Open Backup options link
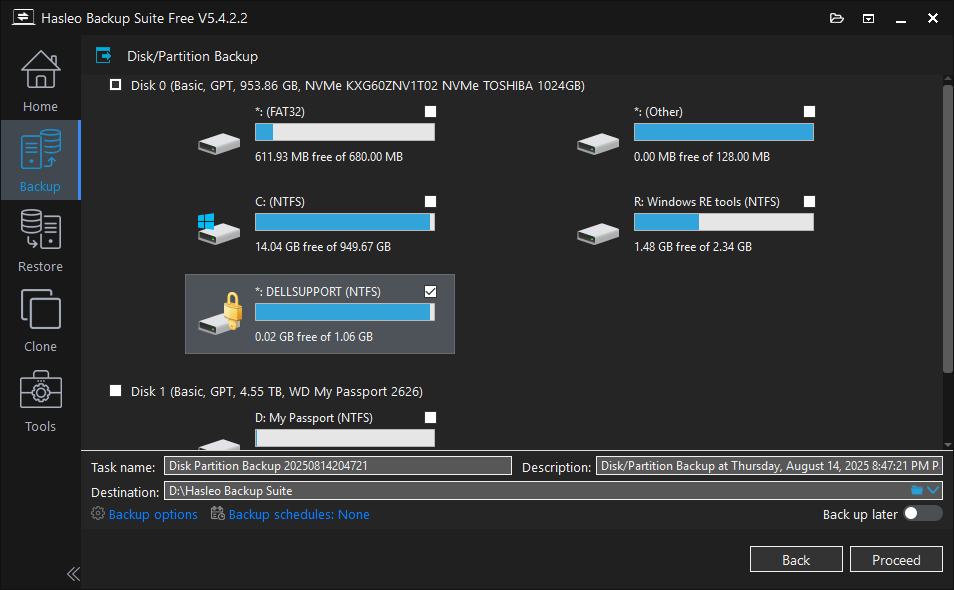954x590 pixels. pyautogui.click(x=153, y=515)
